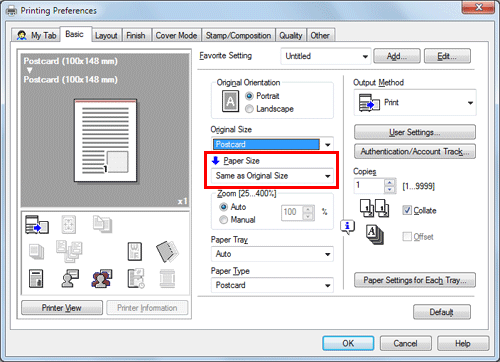The image size is (500, 362).
Task: Click the grayed header/footer banner page icon
Action: pos(167,279)
